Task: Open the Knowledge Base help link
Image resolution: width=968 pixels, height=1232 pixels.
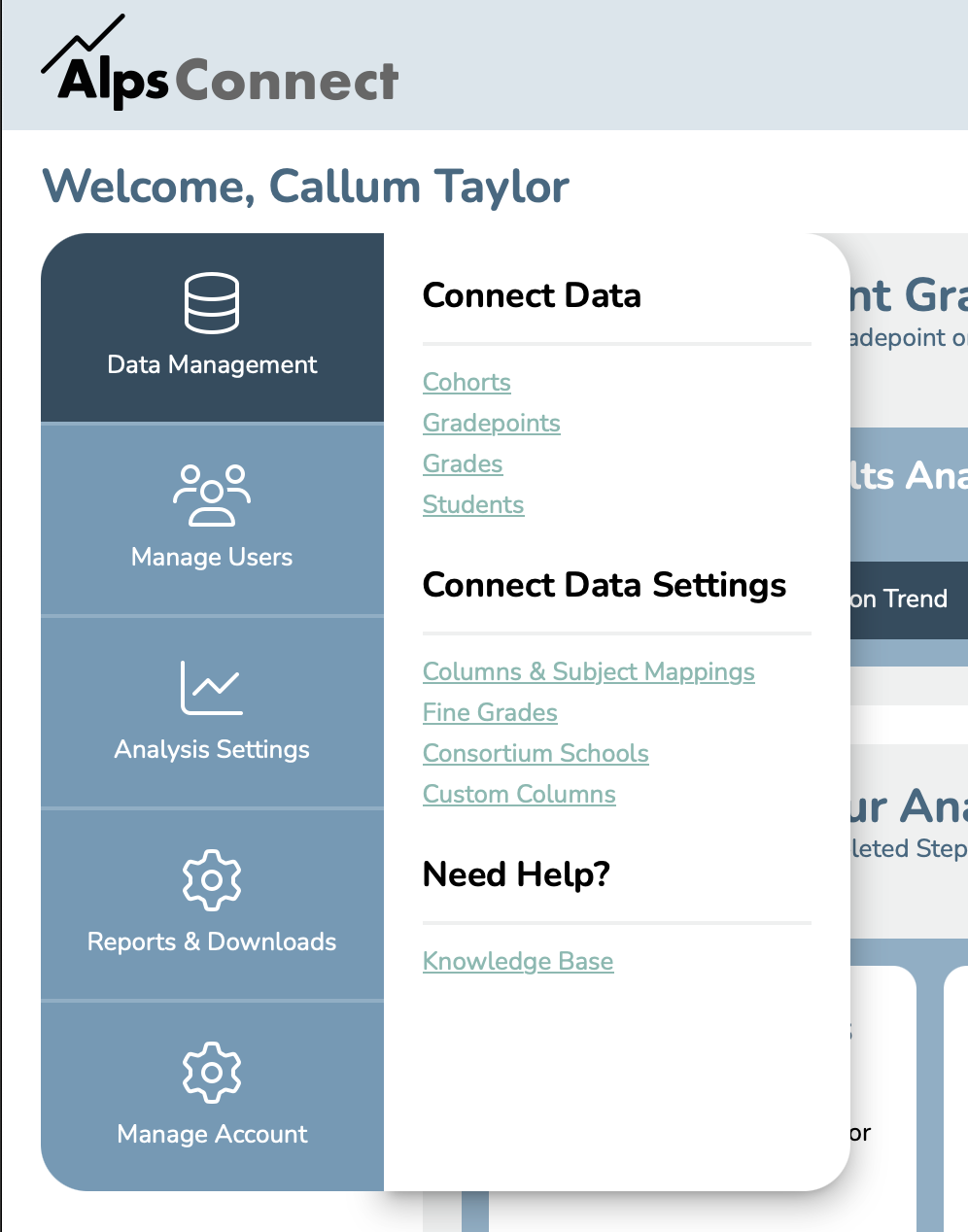Action: pyautogui.click(x=518, y=961)
